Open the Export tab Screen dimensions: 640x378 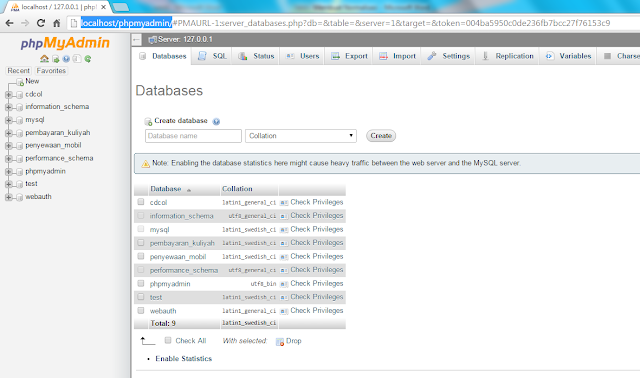(349, 56)
